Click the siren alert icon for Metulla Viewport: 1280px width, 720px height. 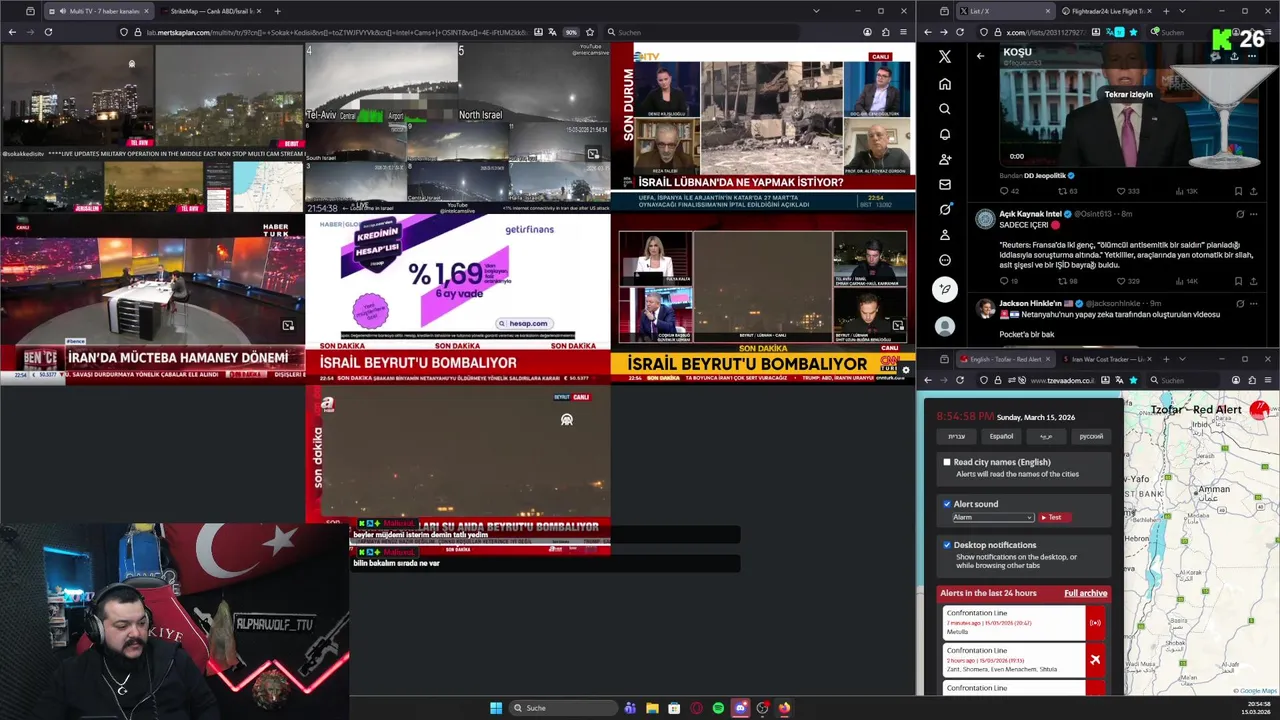(x=1095, y=622)
